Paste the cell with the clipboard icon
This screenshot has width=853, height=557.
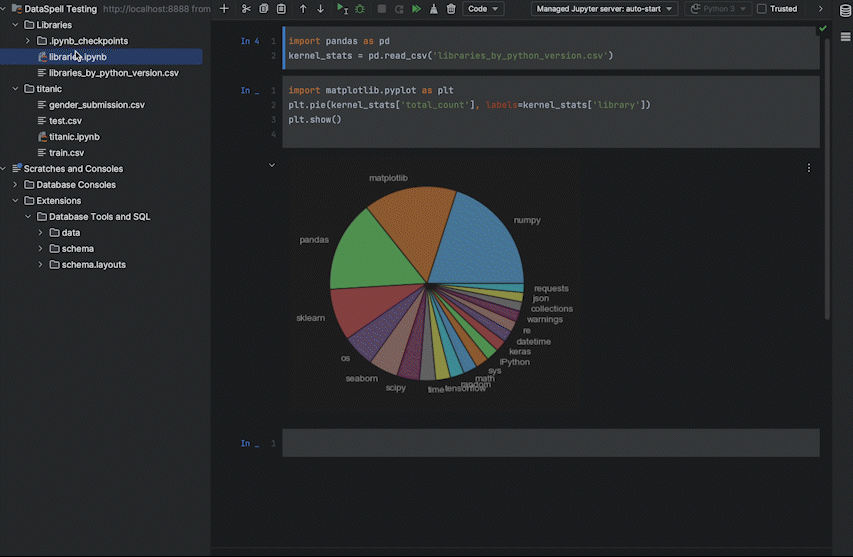point(281,9)
